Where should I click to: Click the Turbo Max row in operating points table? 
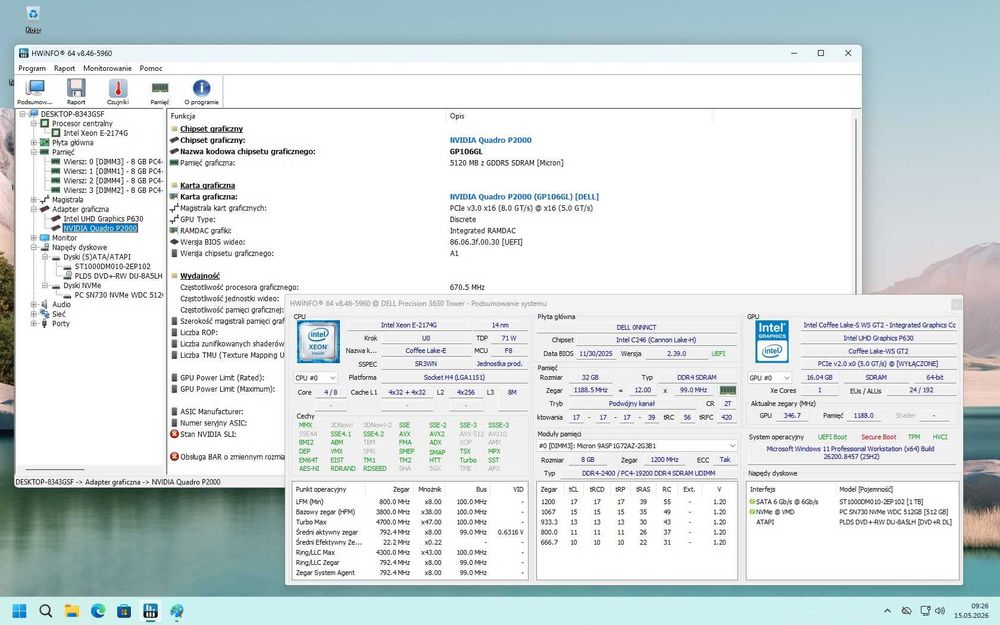[x=410, y=522]
